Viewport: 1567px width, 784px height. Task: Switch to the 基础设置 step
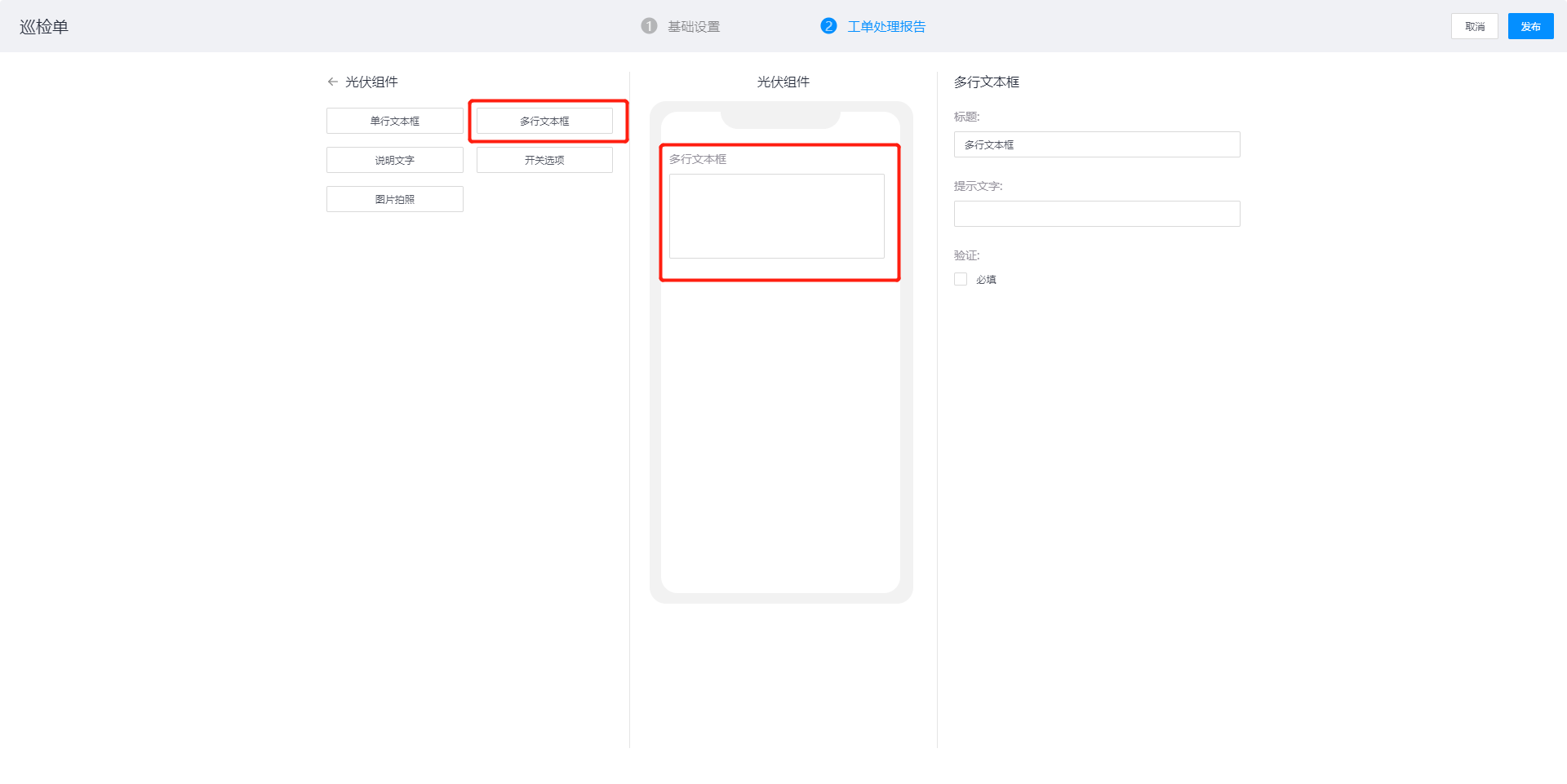[x=694, y=27]
